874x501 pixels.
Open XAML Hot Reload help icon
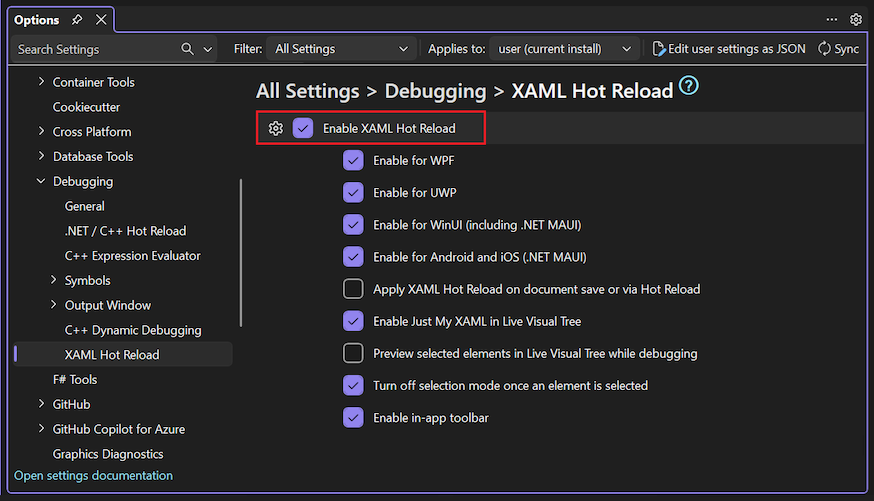689,86
